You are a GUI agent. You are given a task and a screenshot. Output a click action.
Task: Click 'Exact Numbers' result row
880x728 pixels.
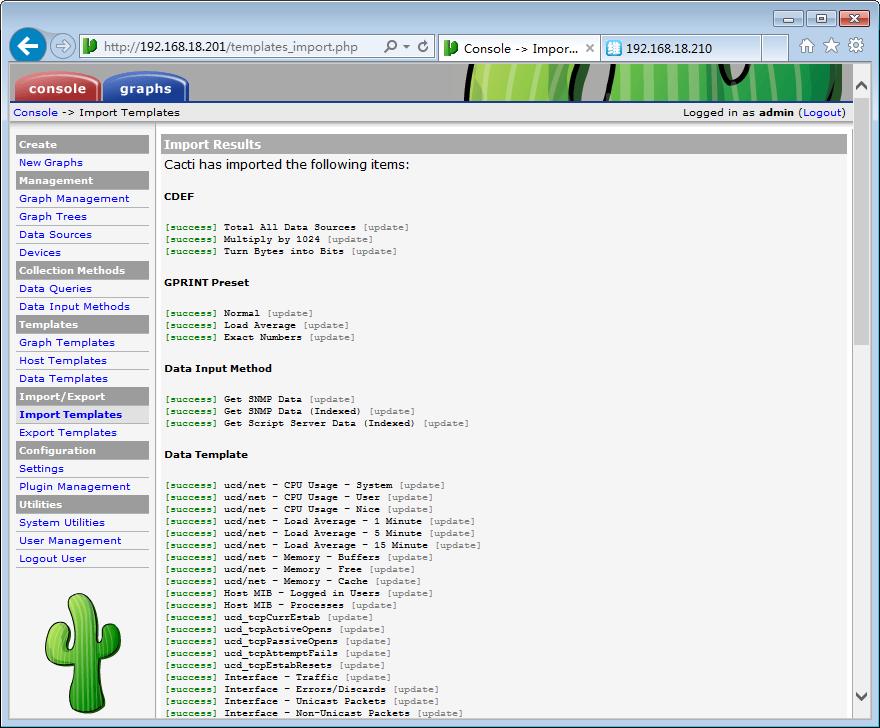(260, 337)
